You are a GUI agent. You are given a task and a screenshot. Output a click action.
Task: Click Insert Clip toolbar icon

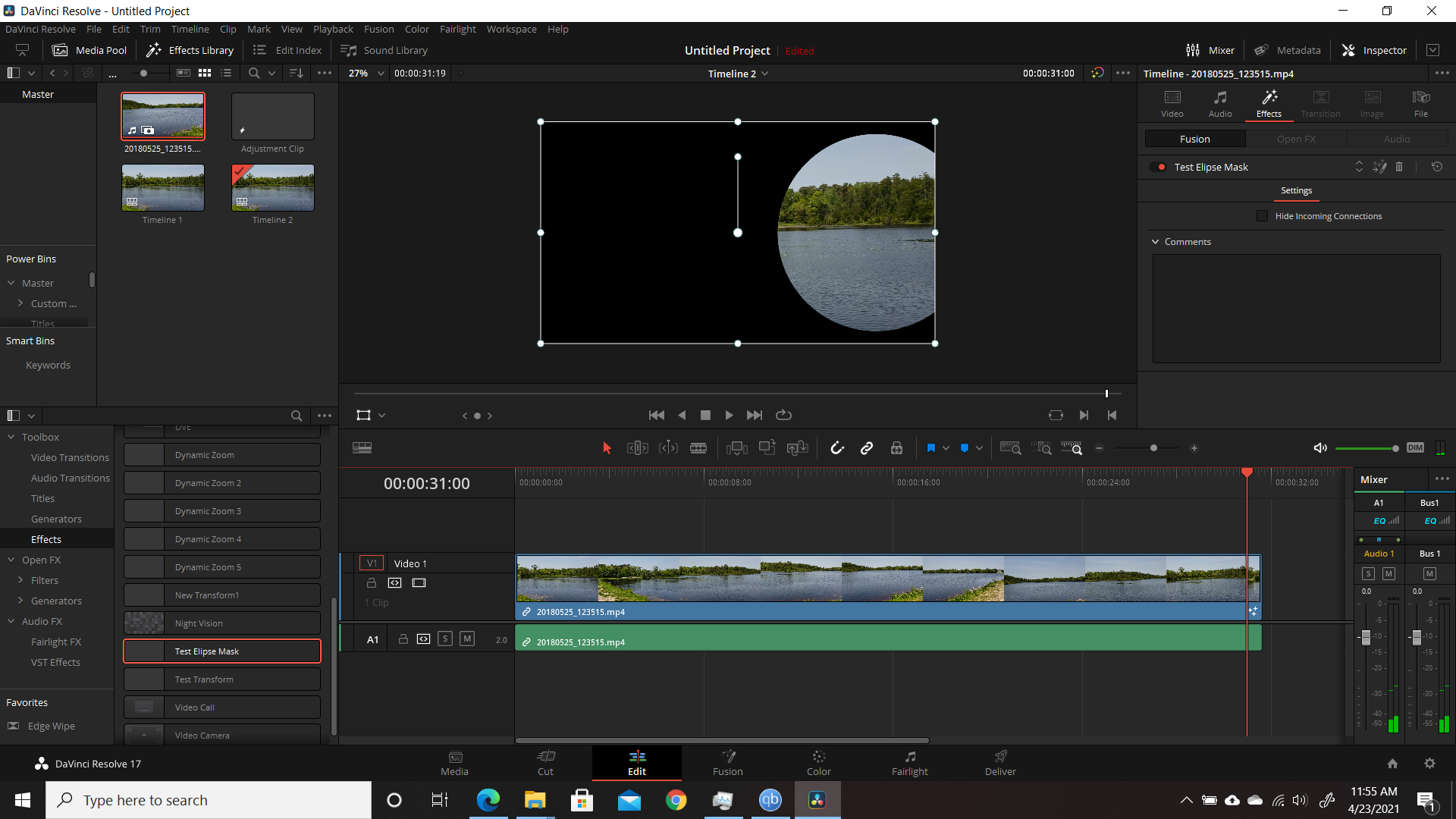click(x=736, y=448)
